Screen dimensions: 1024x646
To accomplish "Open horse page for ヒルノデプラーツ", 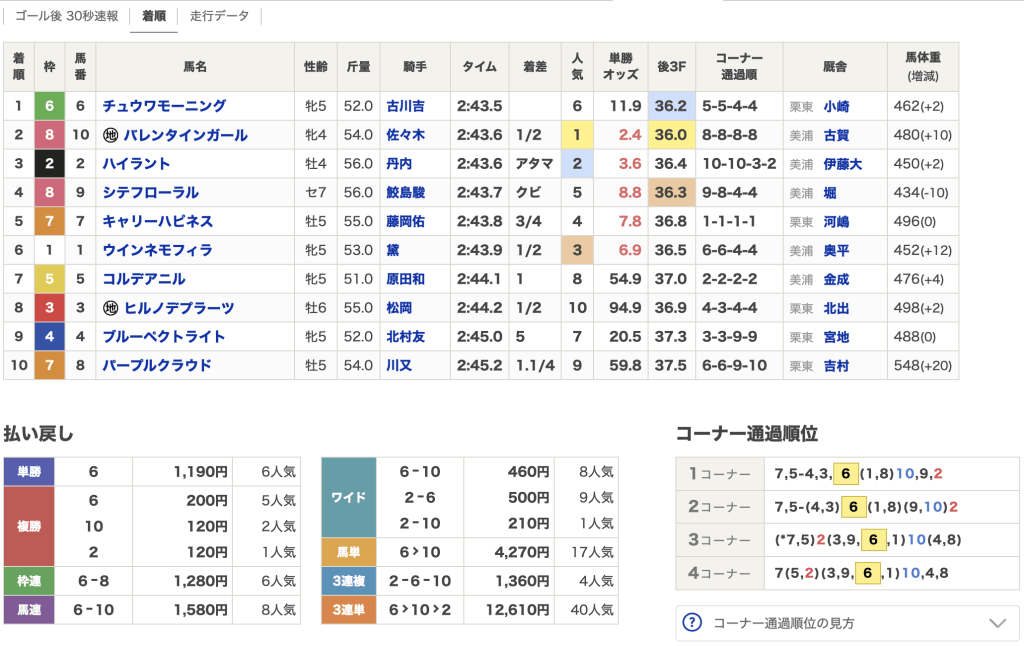I will click(180, 308).
